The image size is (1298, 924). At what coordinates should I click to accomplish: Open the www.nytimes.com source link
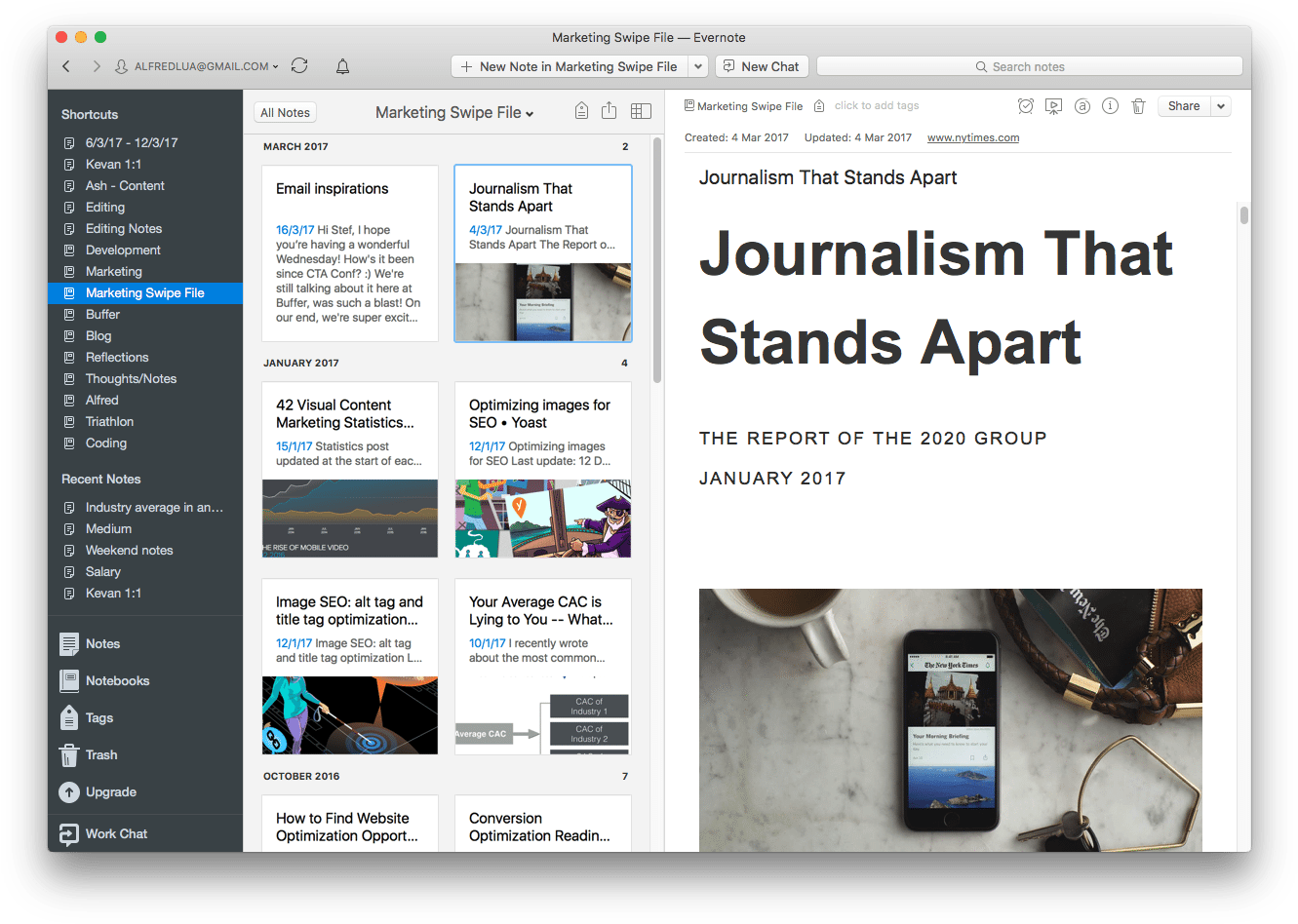972,137
